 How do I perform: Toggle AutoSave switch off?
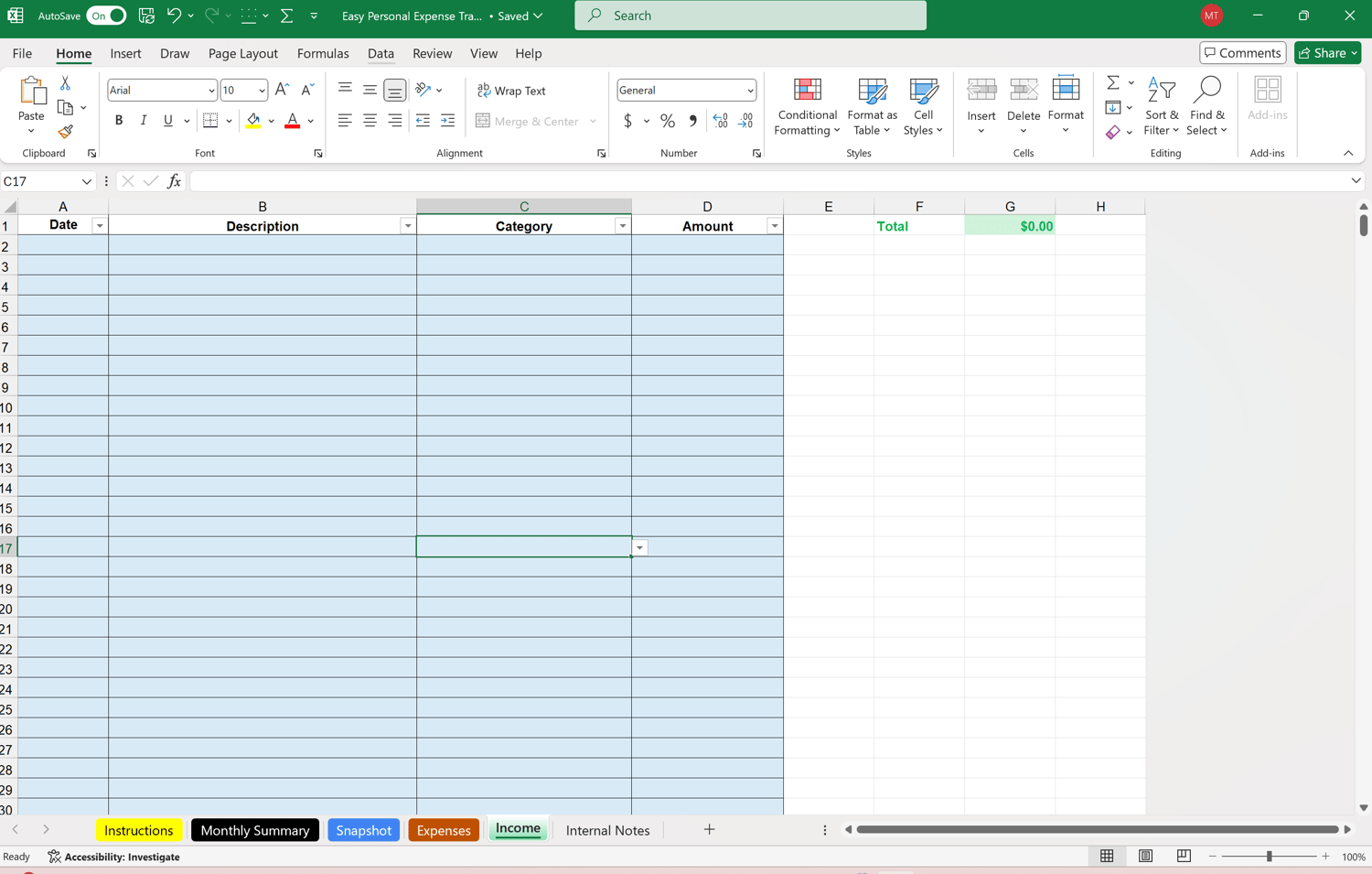[106, 16]
